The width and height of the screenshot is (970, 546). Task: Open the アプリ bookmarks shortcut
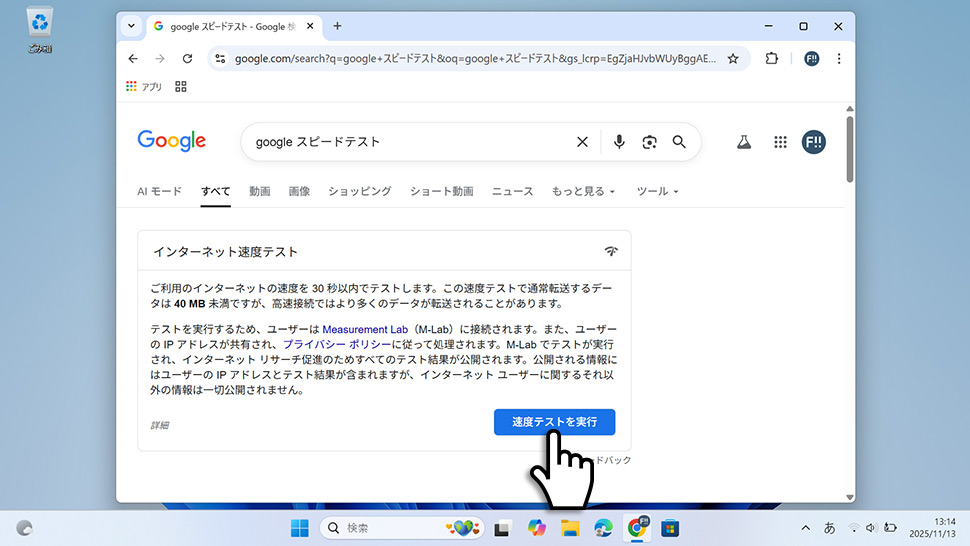(144, 87)
